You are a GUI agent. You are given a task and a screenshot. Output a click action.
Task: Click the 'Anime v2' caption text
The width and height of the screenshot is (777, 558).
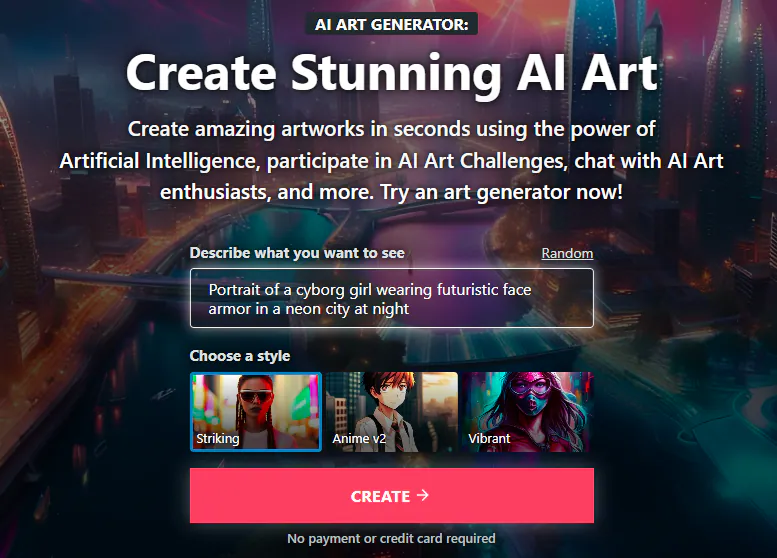359,439
